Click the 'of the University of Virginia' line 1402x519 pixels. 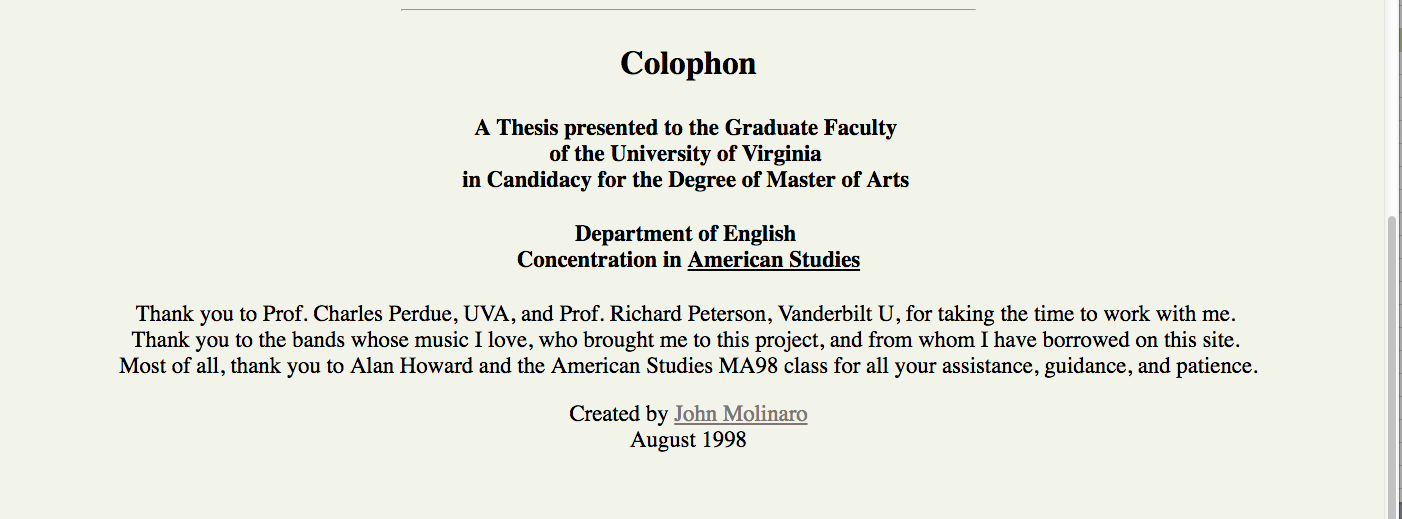(686, 154)
